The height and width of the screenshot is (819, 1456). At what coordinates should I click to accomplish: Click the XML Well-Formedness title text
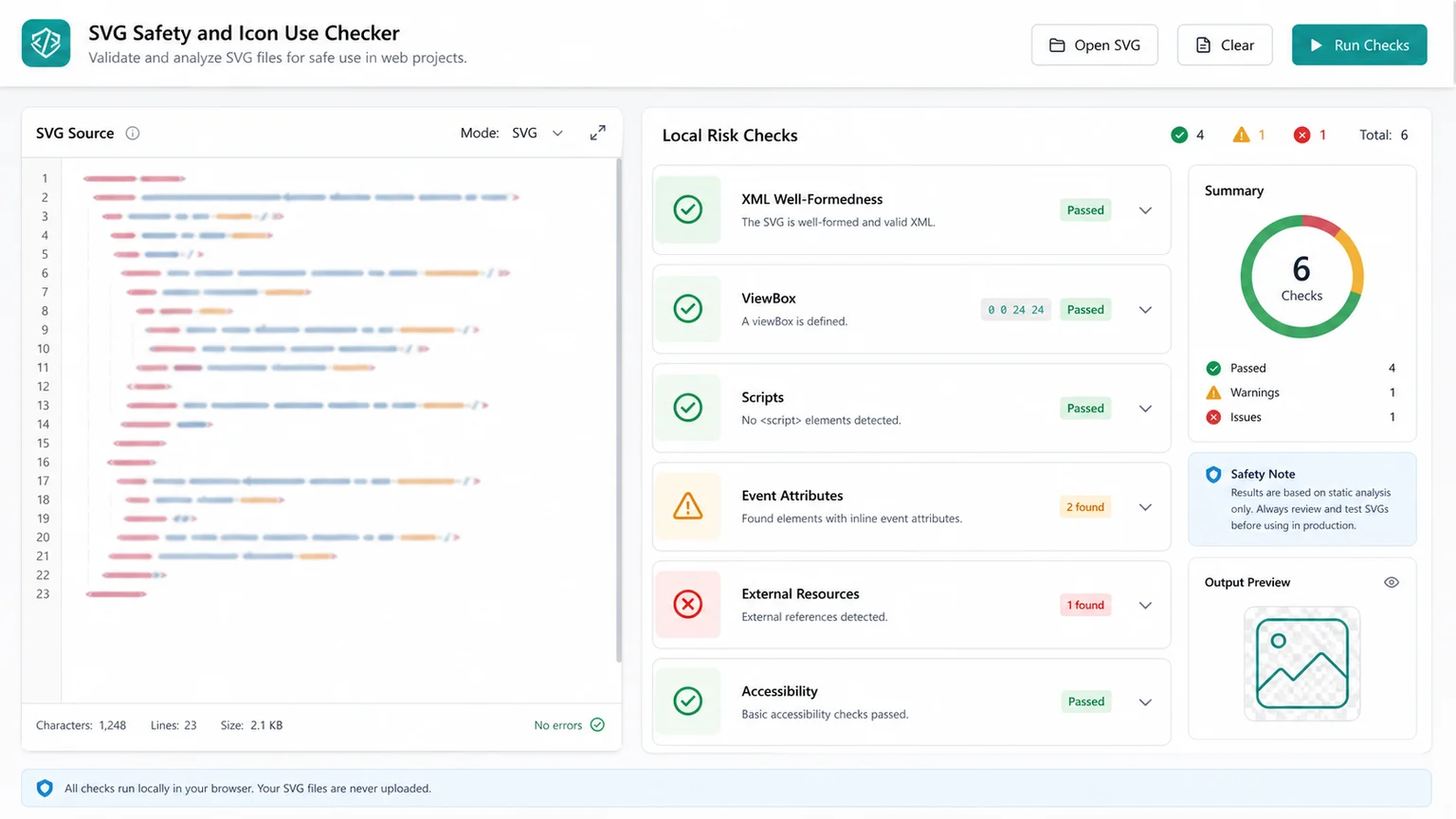(811, 199)
